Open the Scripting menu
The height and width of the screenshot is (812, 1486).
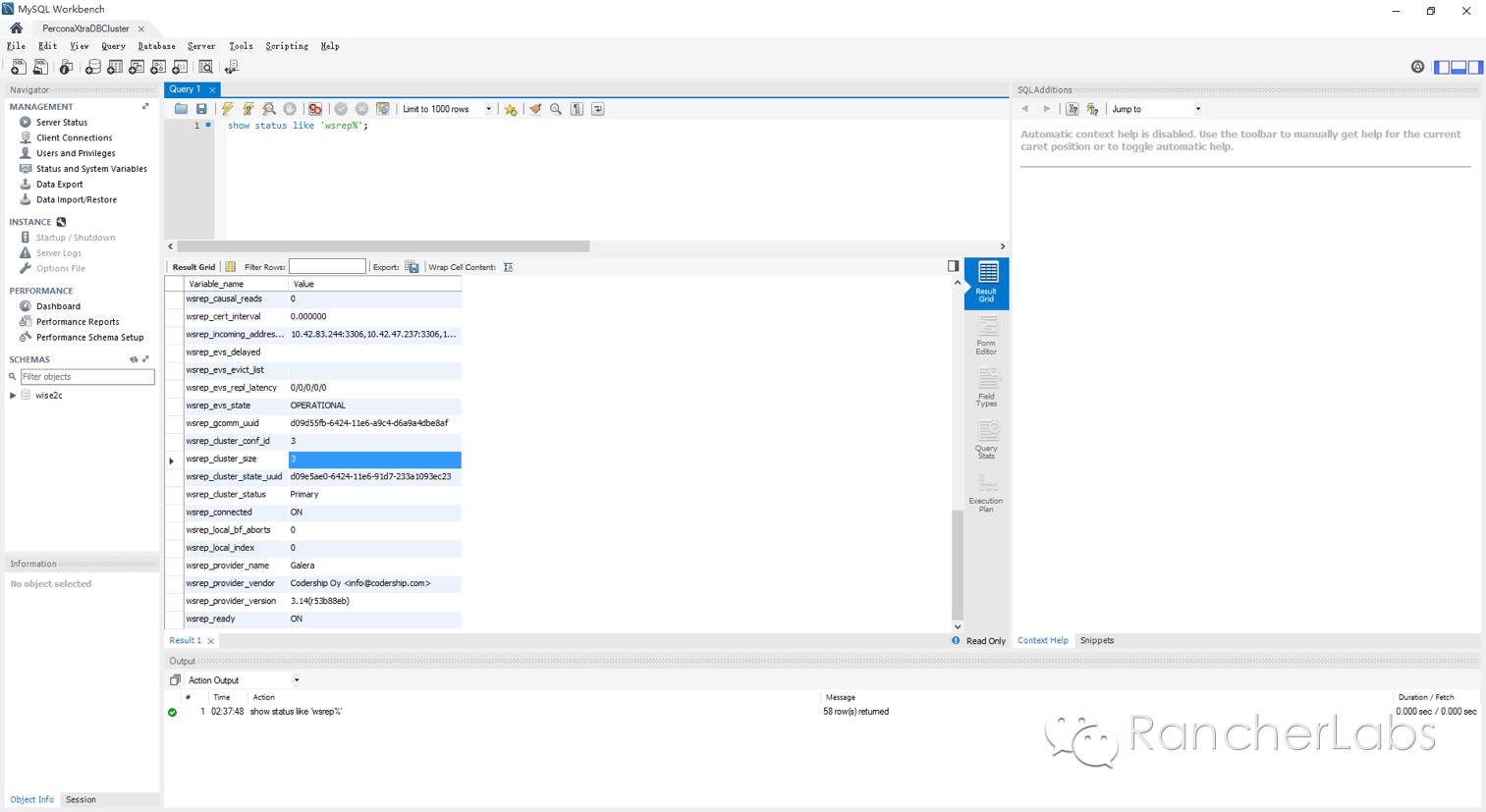287,46
